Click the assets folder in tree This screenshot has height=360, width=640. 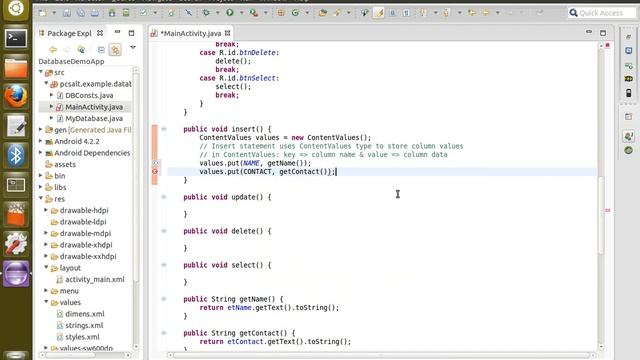pyautogui.click(x=65, y=164)
